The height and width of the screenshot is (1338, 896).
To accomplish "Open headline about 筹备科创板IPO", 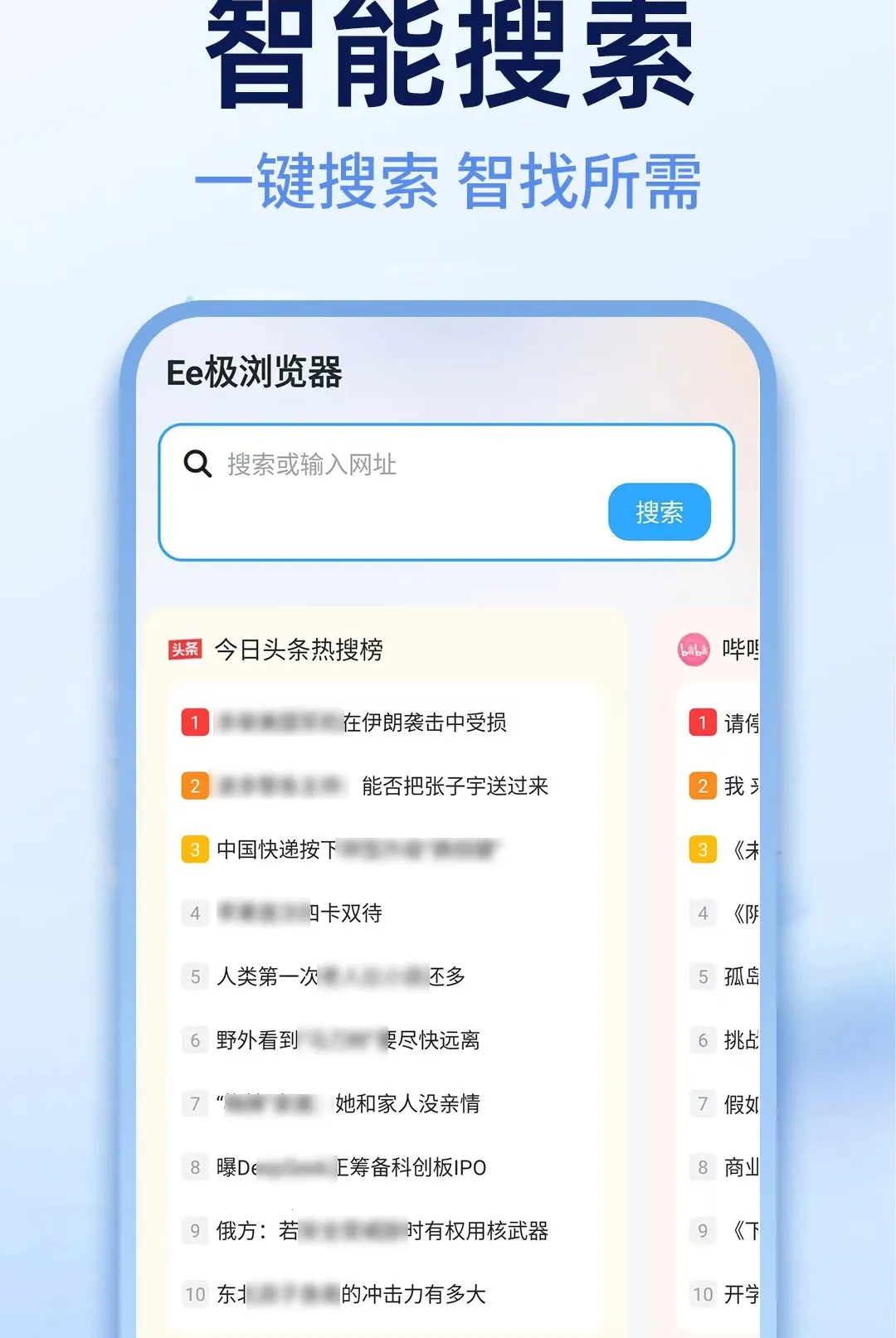I will [x=351, y=1167].
